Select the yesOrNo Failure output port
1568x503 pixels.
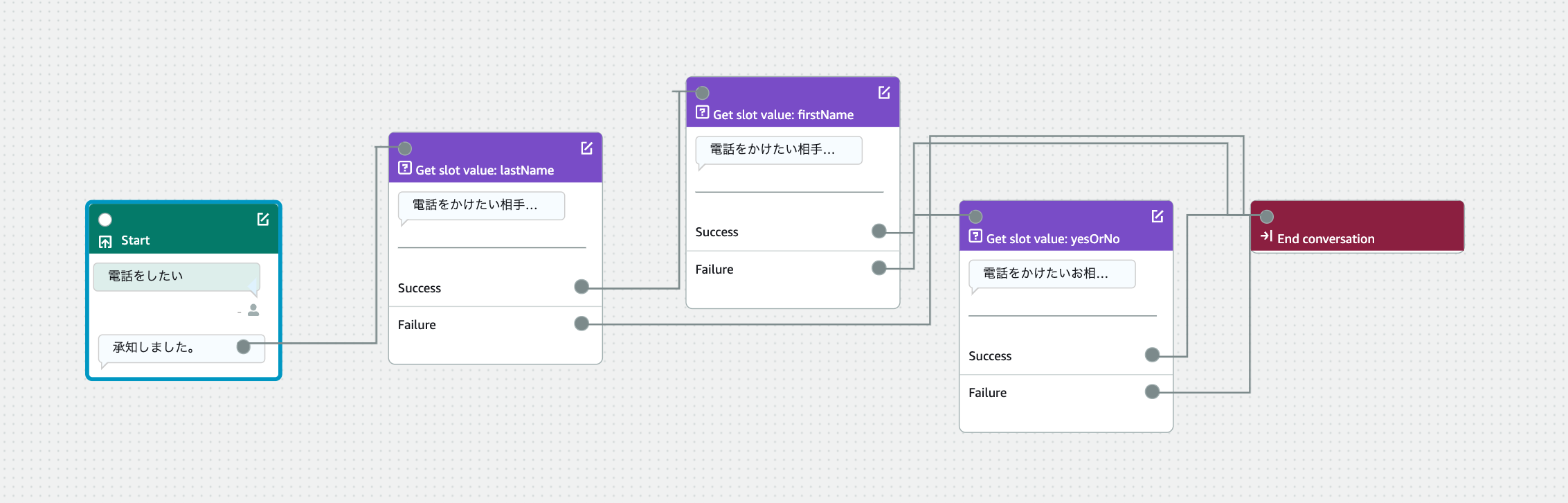click(1152, 392)
